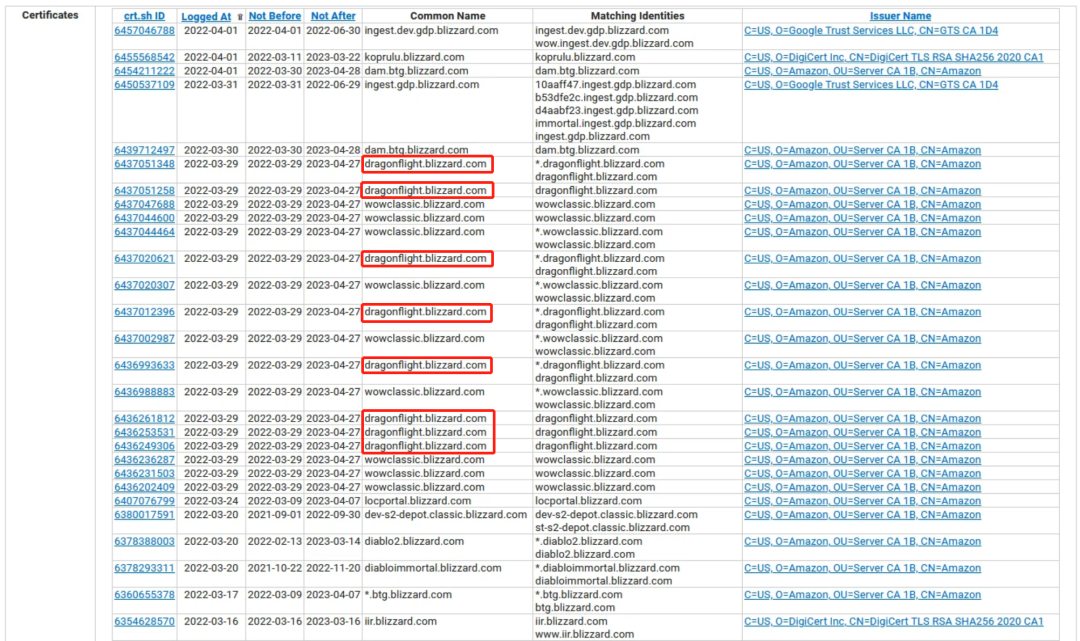Screen dimensions: 1080x641
Task: Select the *.diabloimmortal.blizzard.com identity text
Action: [608, 568]
